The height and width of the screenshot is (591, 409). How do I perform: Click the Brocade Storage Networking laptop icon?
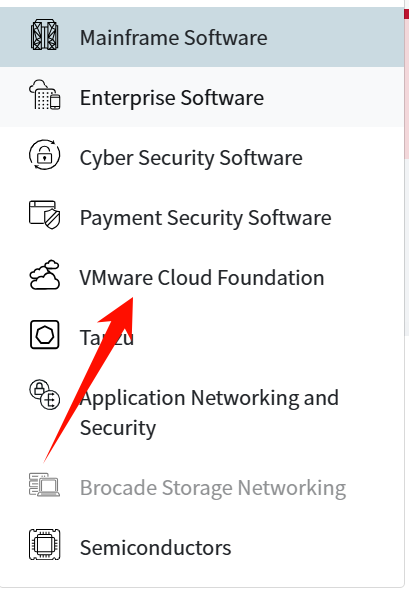coord(44,485)
